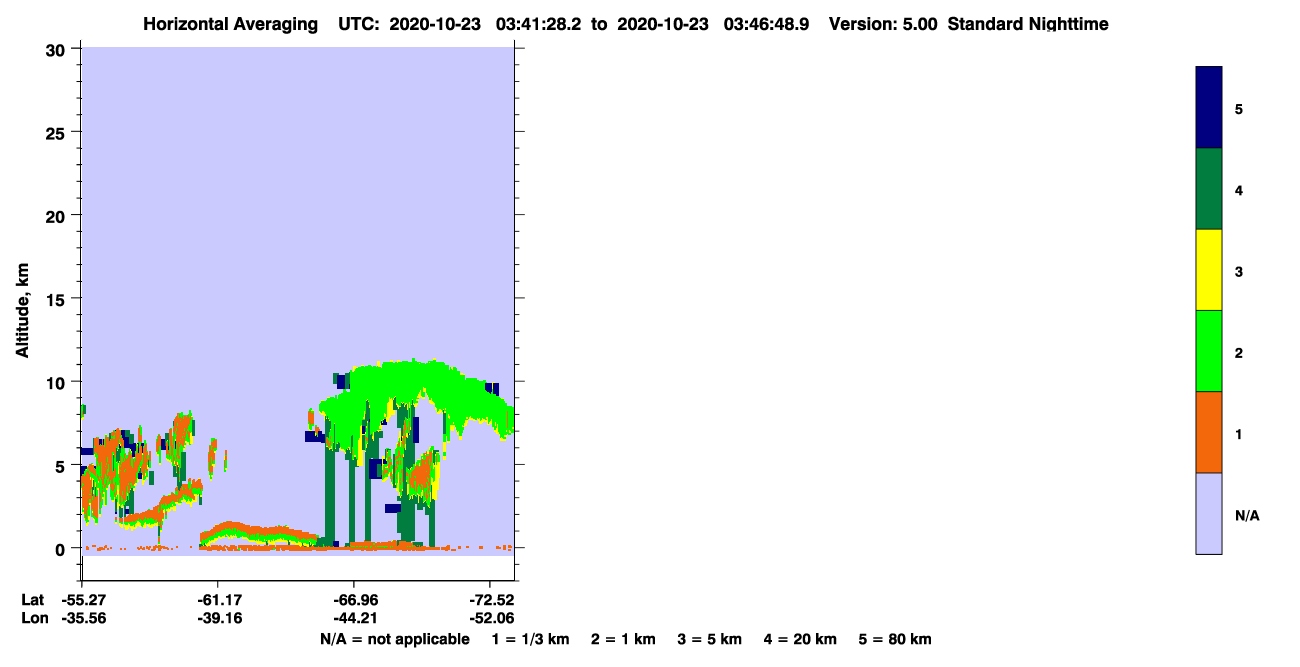This screenshot has height=667, width=1300.
Task: Click the 'Lat' row label
Action: tap(33, 600)
